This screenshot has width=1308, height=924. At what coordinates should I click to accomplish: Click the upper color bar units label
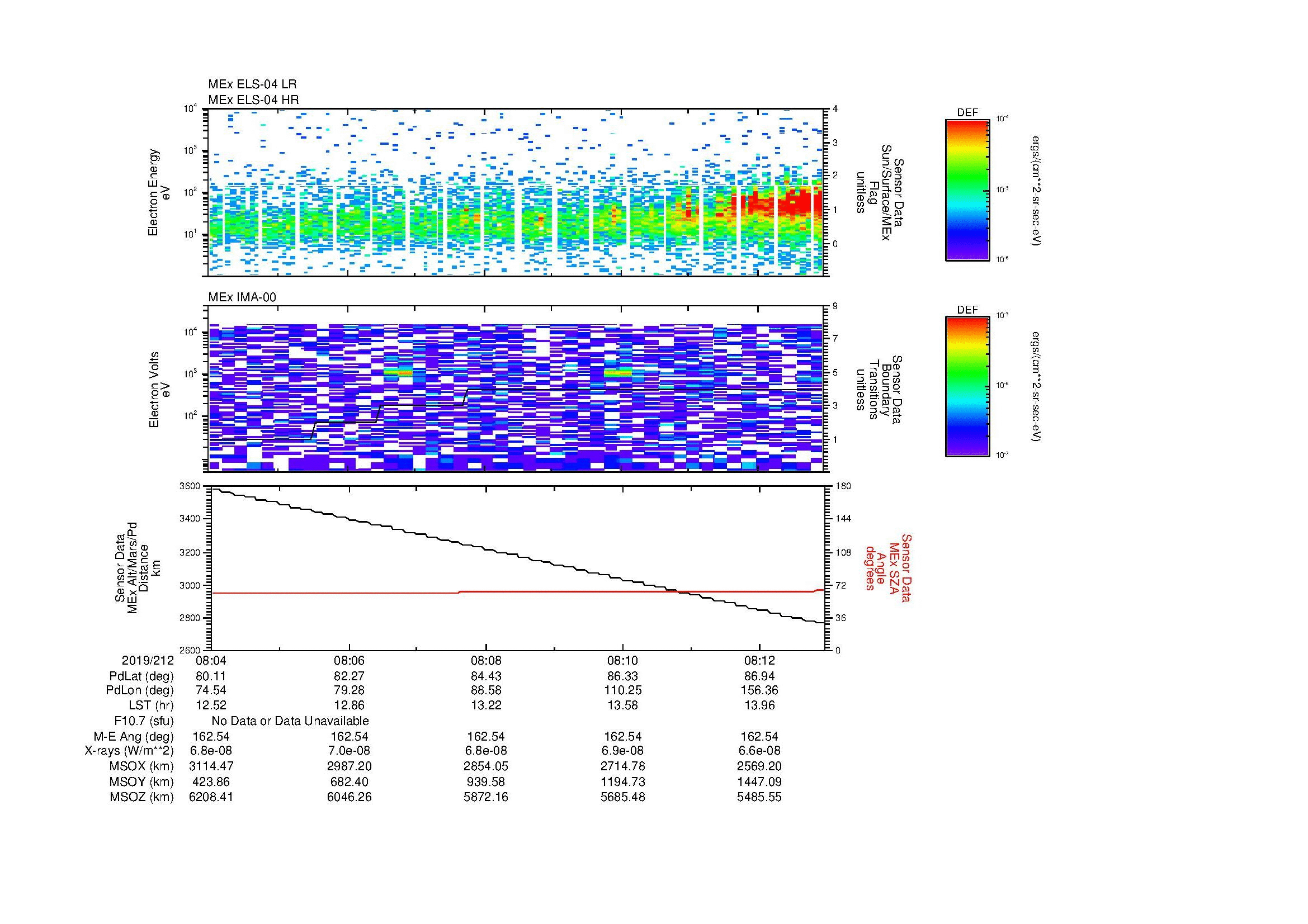(1036, 190)
